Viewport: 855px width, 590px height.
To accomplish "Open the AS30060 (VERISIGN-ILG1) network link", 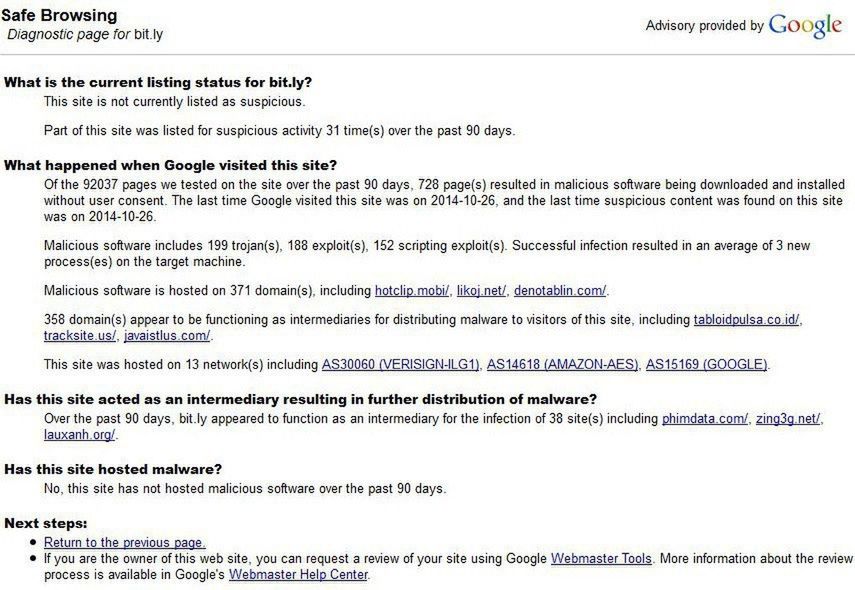I will (x=401, y=364).
